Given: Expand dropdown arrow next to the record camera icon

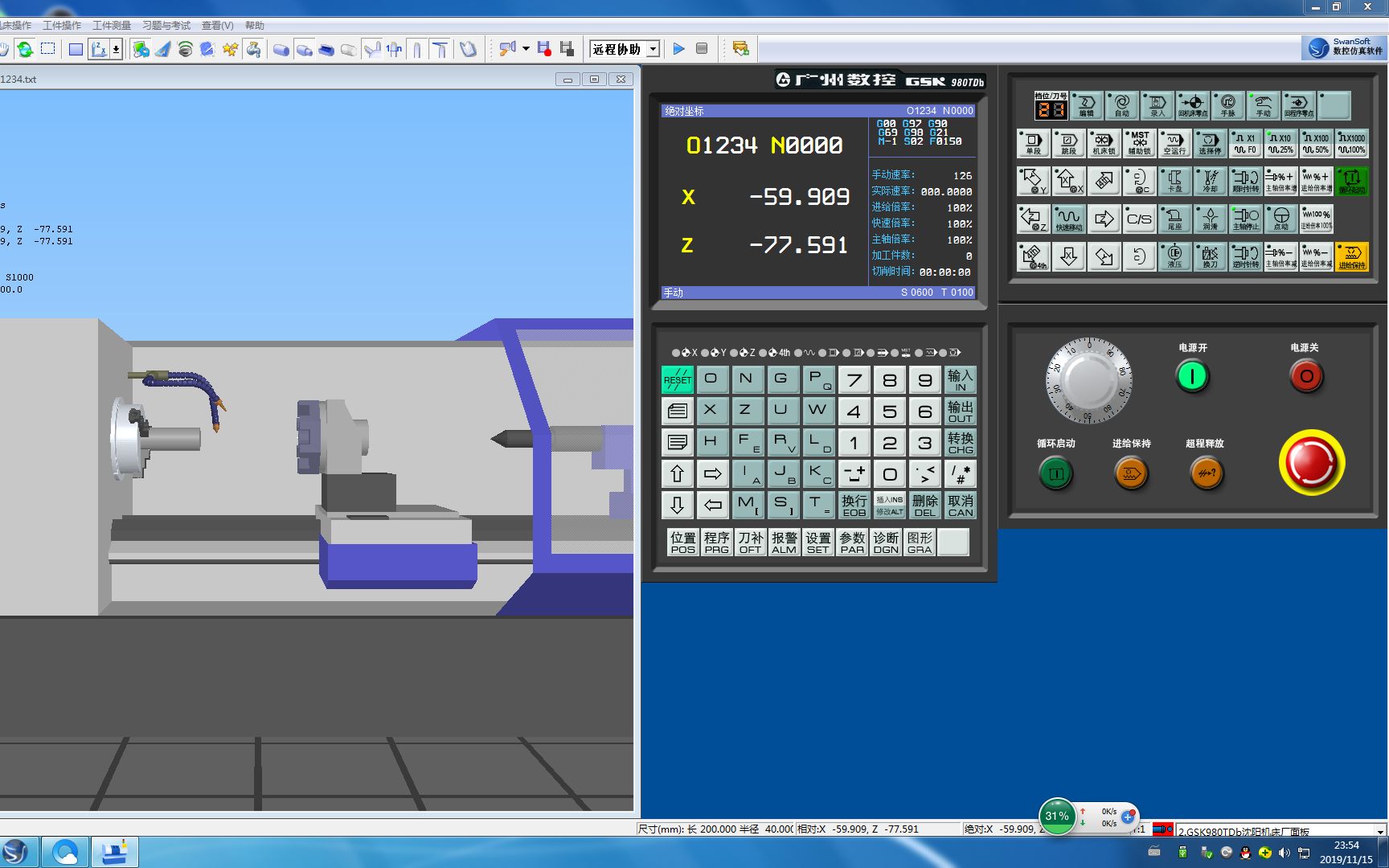Looking at the screenshot, I should (x=526, y=49).
